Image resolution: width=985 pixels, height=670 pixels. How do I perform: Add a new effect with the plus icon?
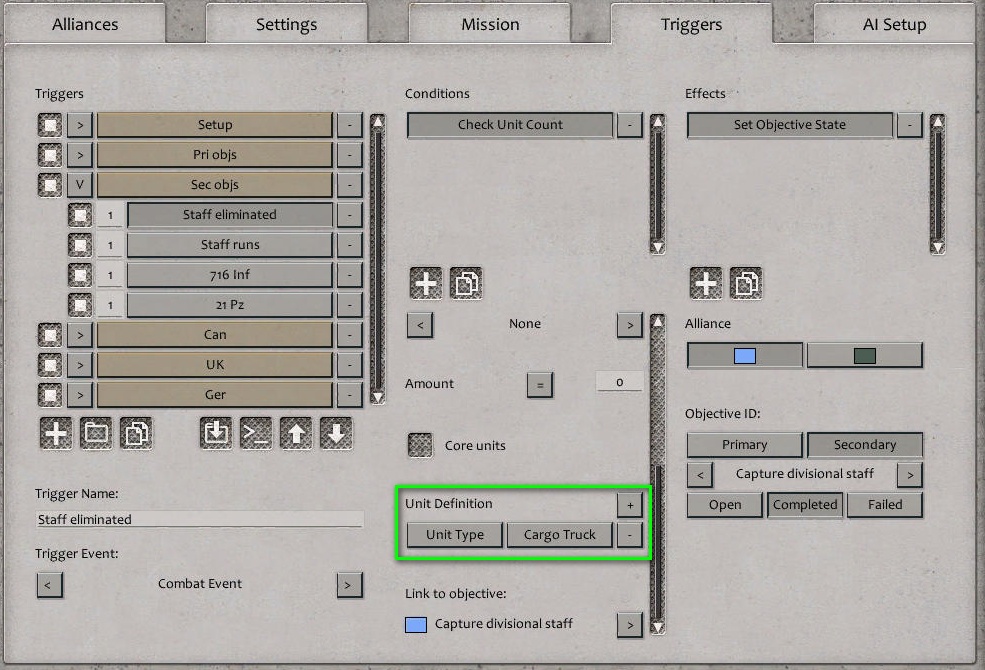coord(706,283)
